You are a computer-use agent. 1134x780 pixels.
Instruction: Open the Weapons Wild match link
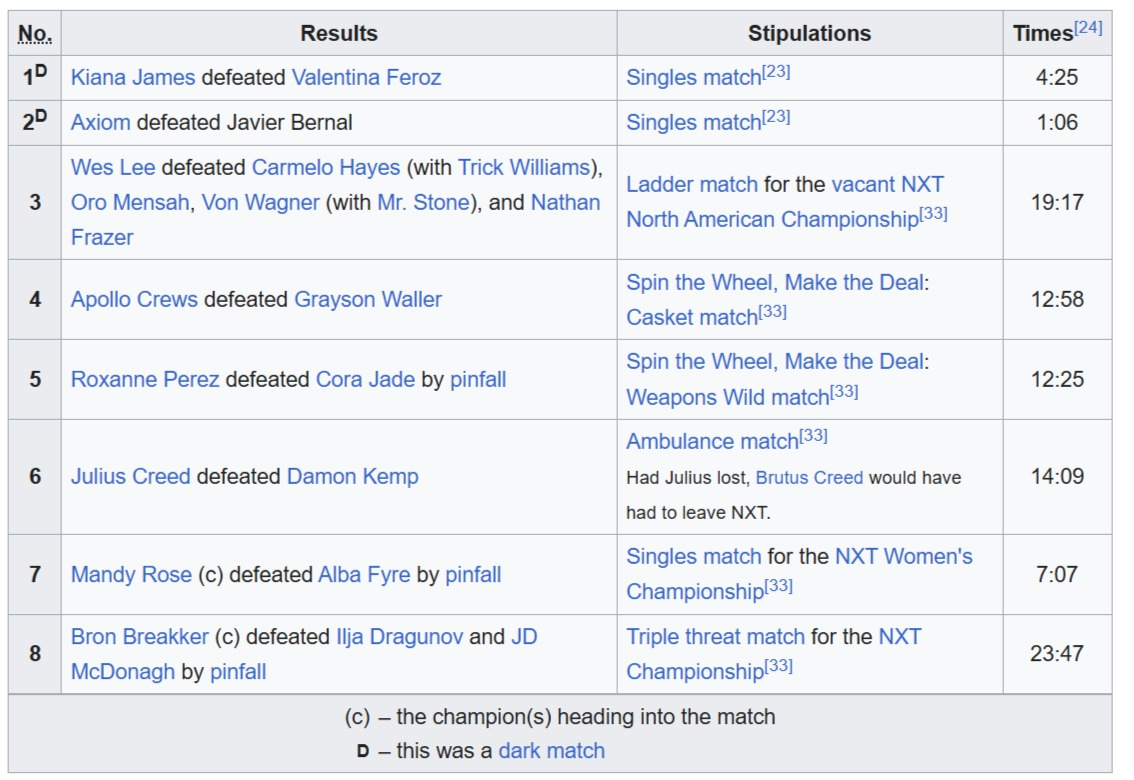(x=727, y=397)
